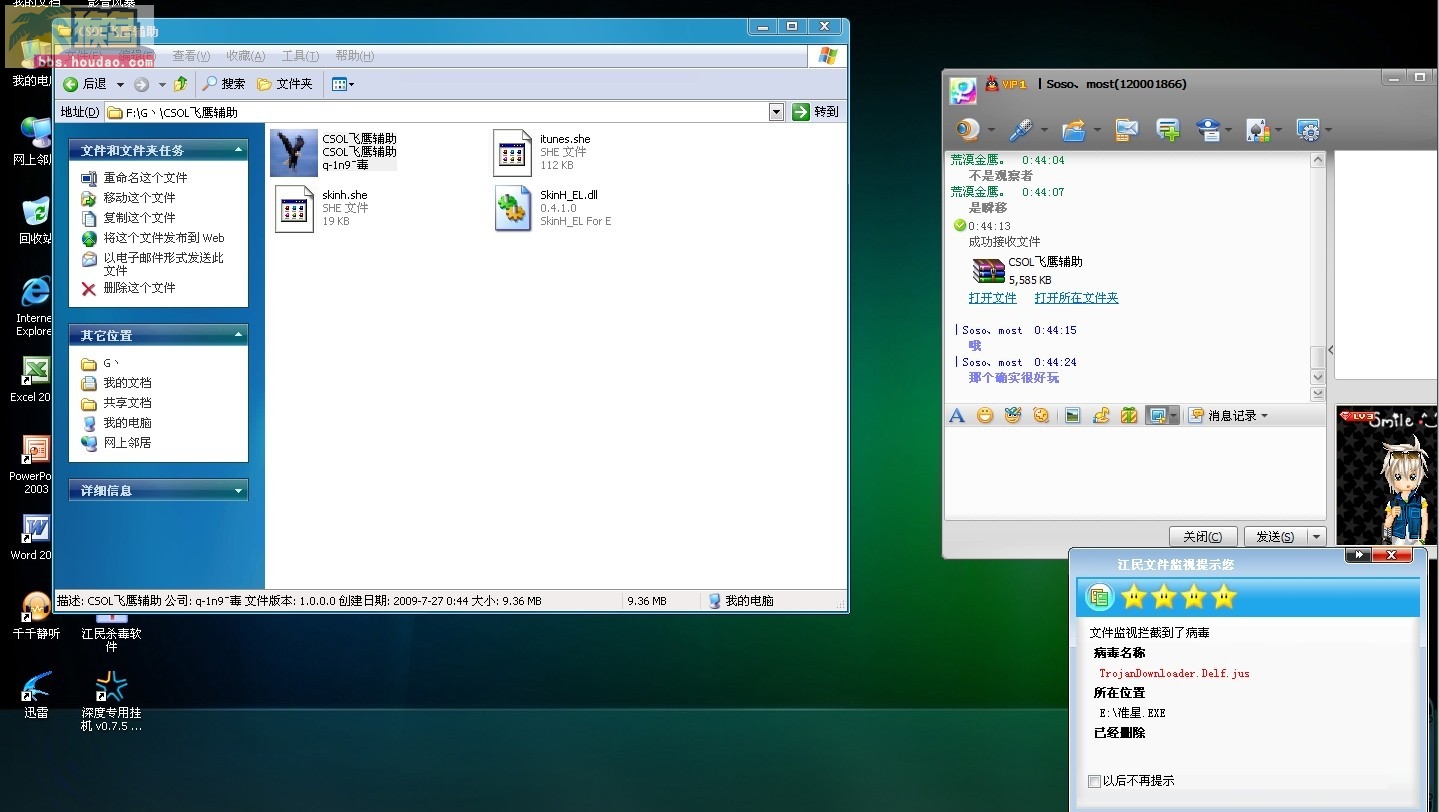Start video chat via webcam icon
The width and height of the screenshot is (1439, 812).
coord(967,129)
